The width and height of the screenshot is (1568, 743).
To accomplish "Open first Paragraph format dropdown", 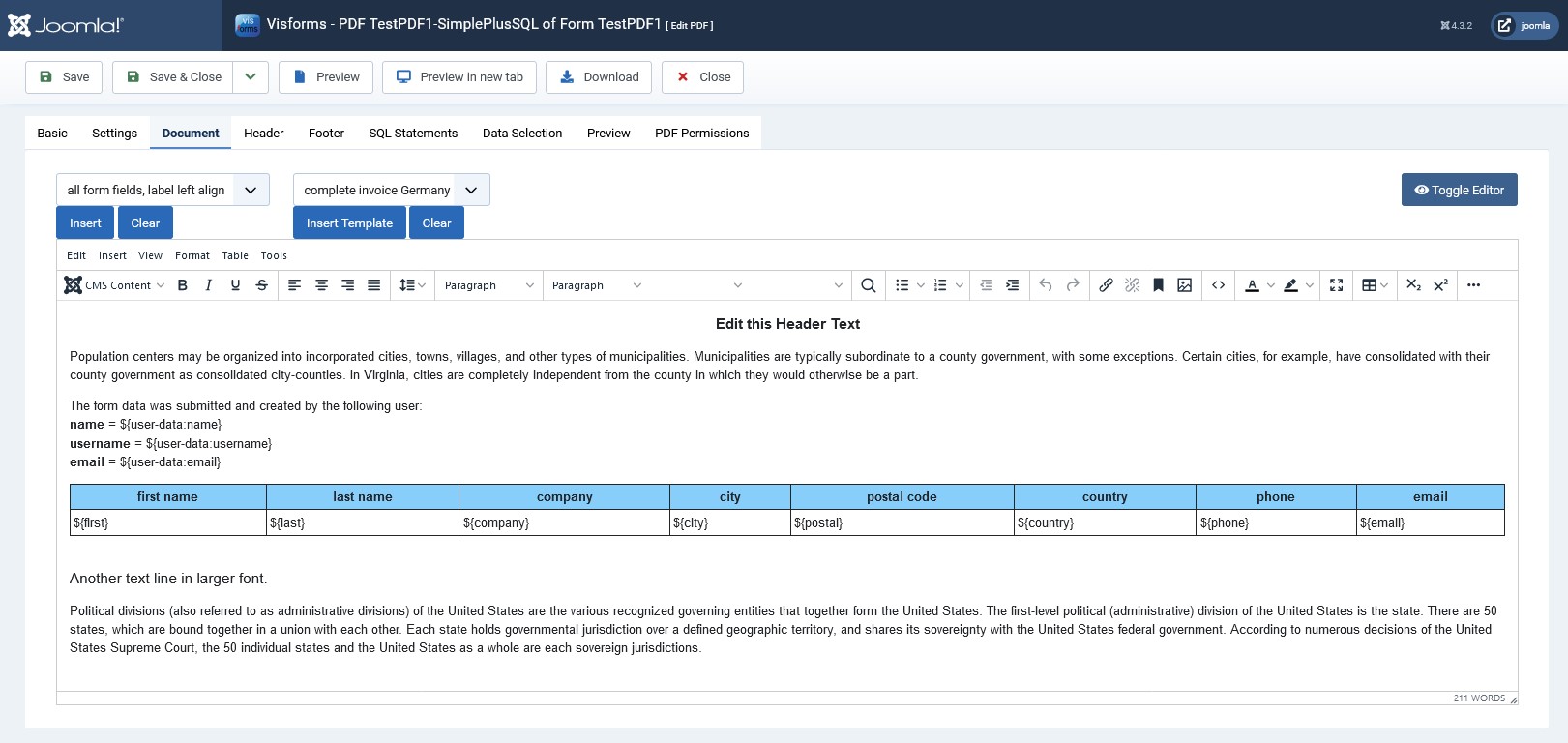I will (488, 285).
